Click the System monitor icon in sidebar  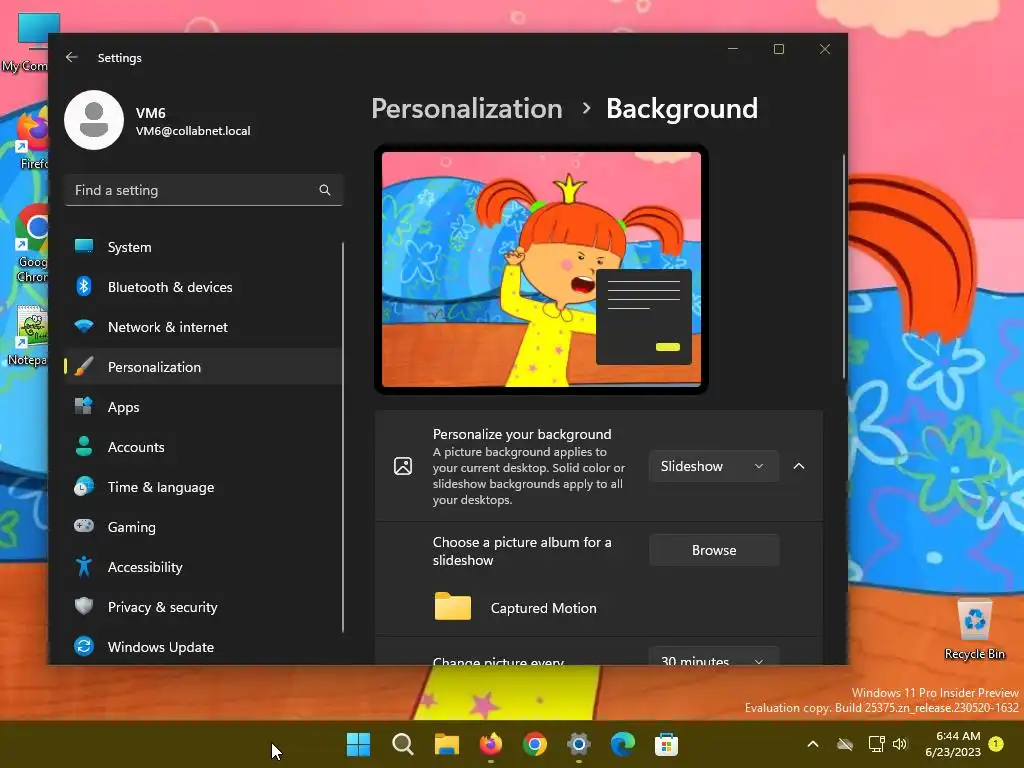pyautogui.click(x=84, y=247)
